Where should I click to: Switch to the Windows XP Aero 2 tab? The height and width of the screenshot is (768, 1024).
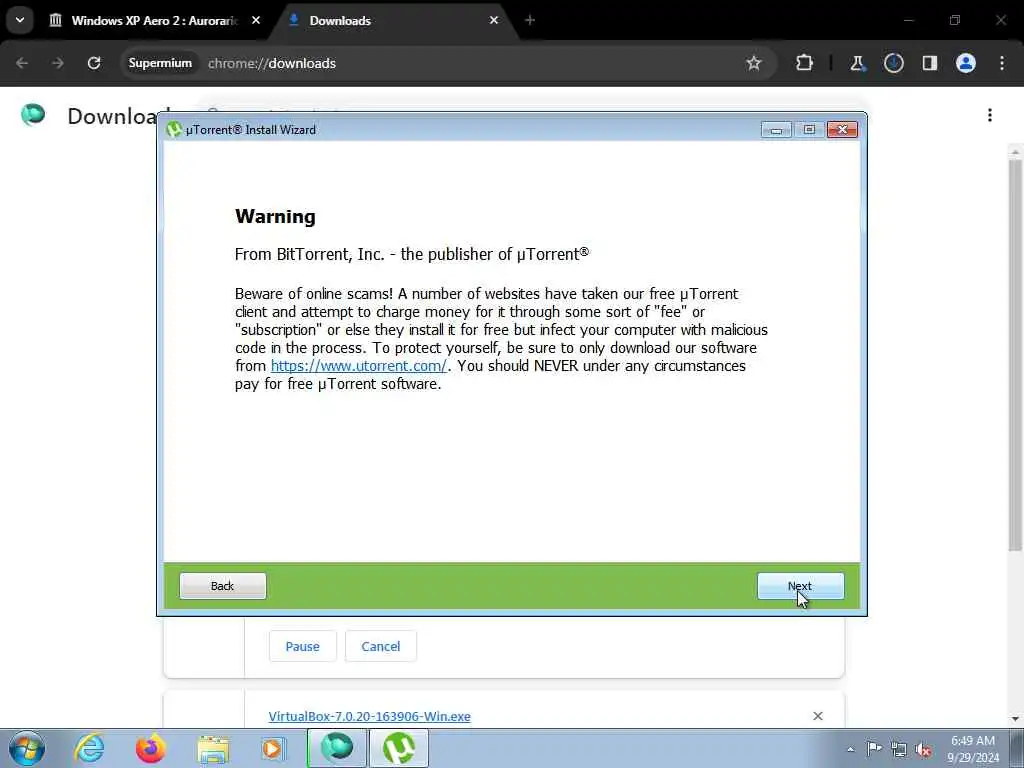(x=153, y=20)
